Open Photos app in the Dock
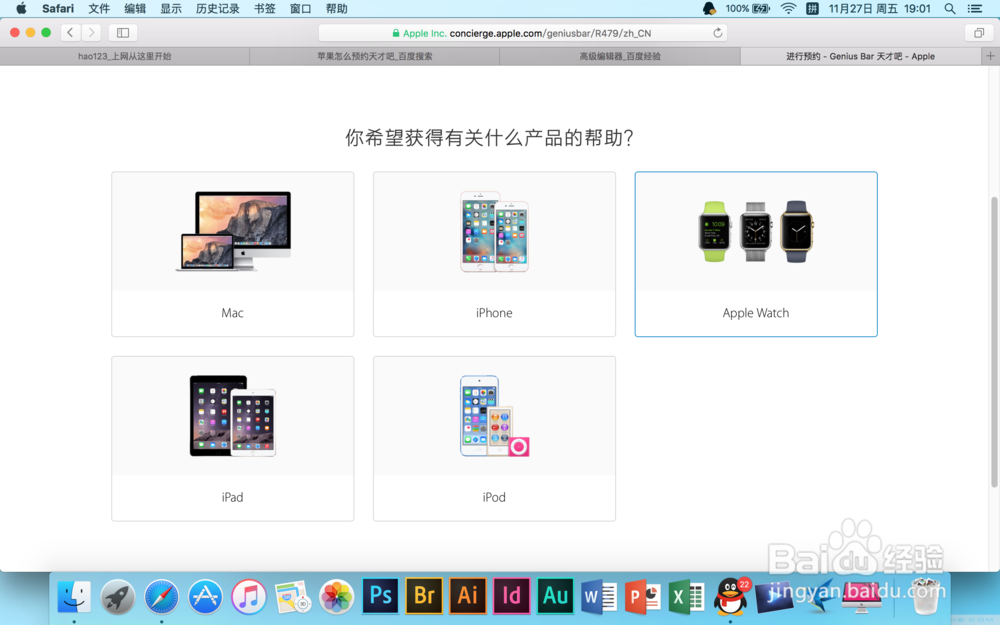The height and width of the screenshot is (625, 1000). tap(336, 596)
